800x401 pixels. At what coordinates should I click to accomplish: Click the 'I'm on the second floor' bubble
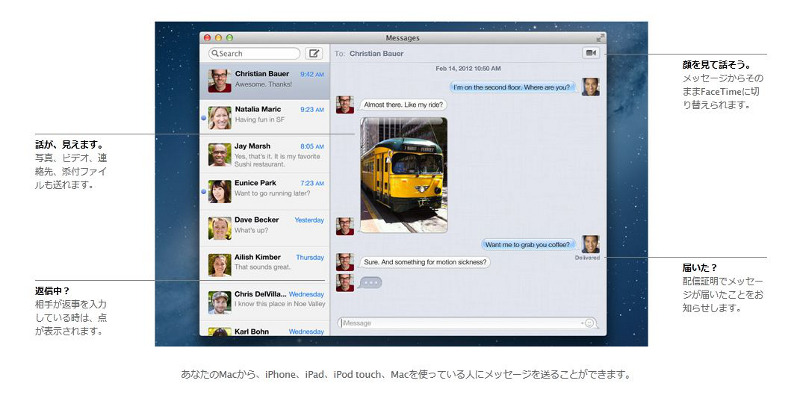coord(512,87)
